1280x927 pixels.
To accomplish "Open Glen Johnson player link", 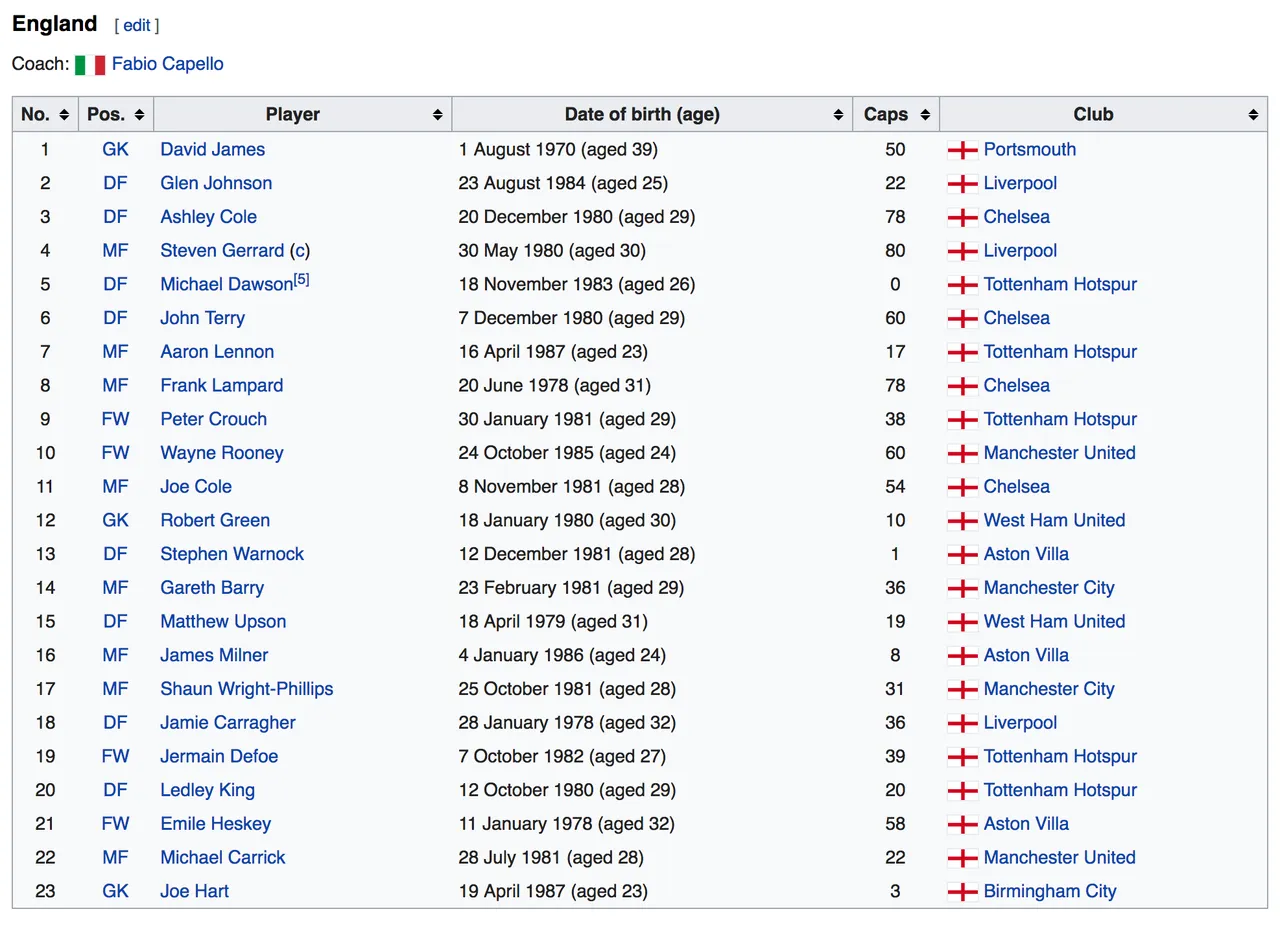I will click(x=216, y=183).
